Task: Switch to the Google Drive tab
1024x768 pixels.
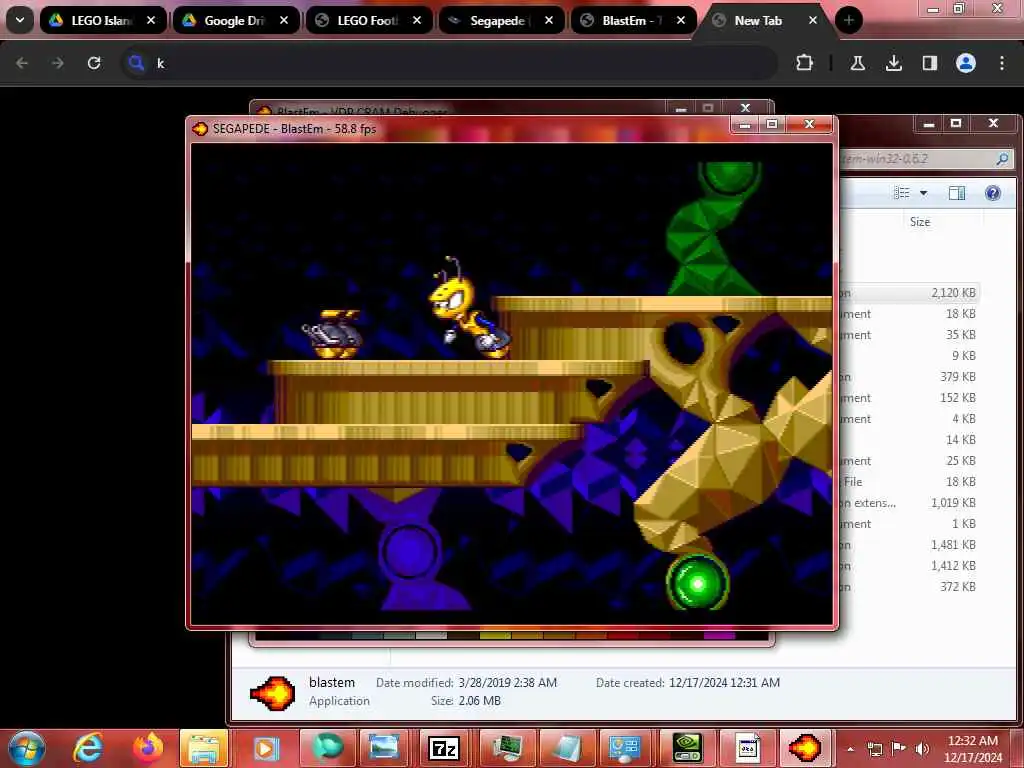Action: tap(234, 20)
